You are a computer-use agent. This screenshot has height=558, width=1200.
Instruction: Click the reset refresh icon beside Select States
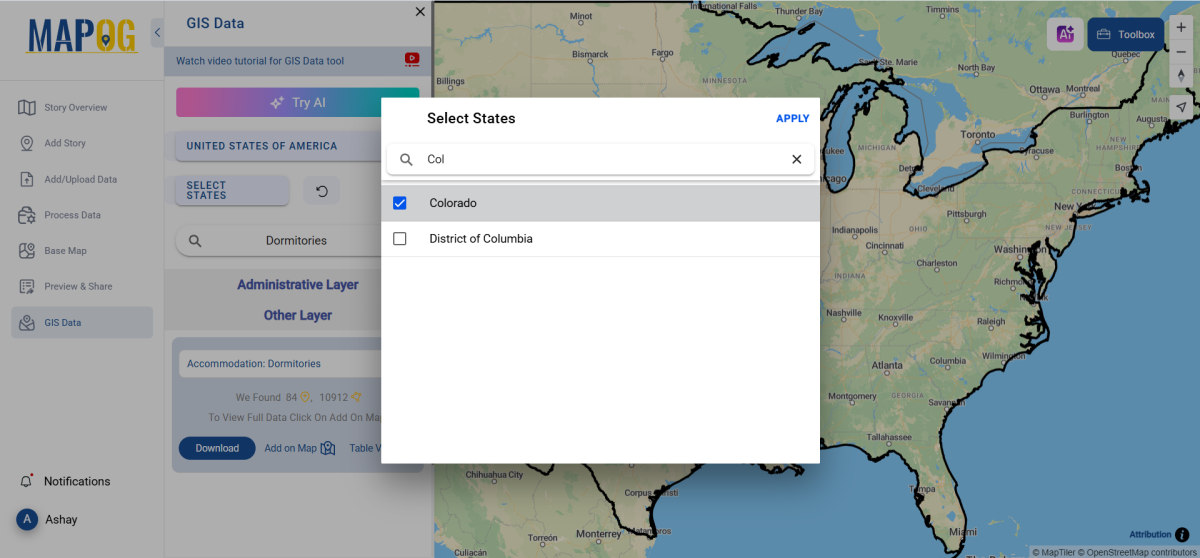click(x=322, y=191)
